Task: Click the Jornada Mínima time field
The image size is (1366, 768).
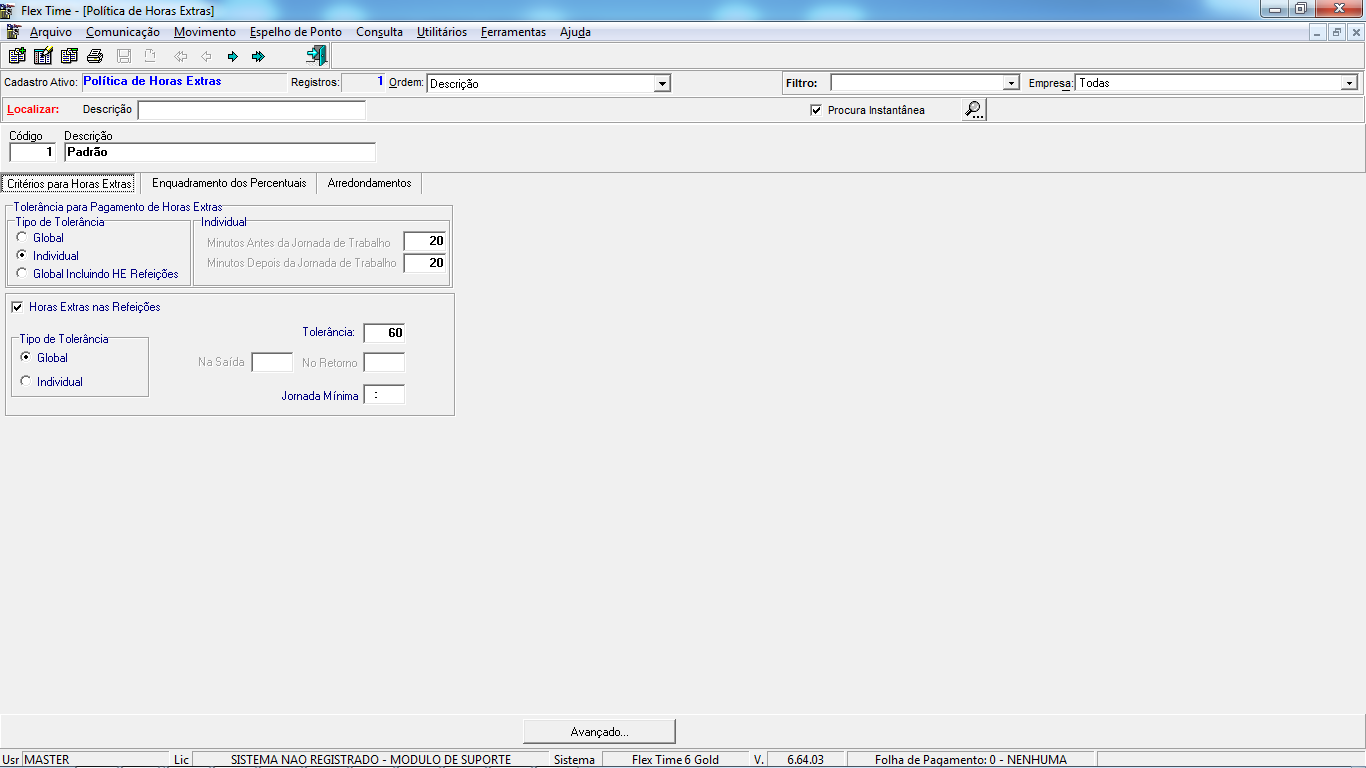Action: pyautogui.click(x=384, y=395)
